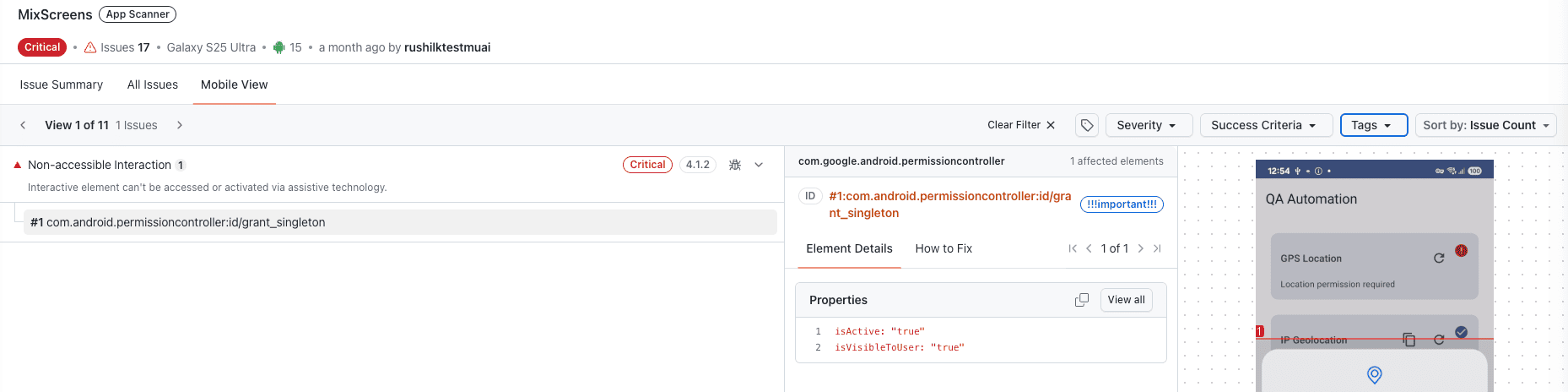Jump to last affected element
The image size is (1568, 392).
tap(1157, 248)
